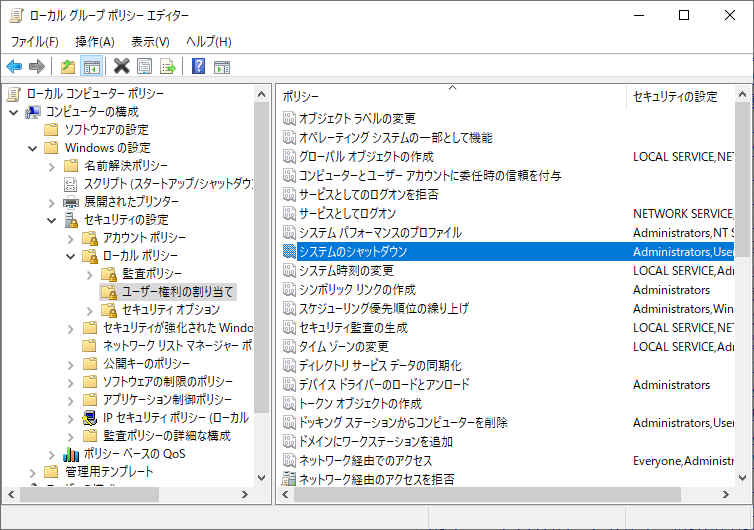Expand the ソフトウェアの制限のポリシー node
Viewport: 754px width, 530px height.
click(x=71, y=383)
